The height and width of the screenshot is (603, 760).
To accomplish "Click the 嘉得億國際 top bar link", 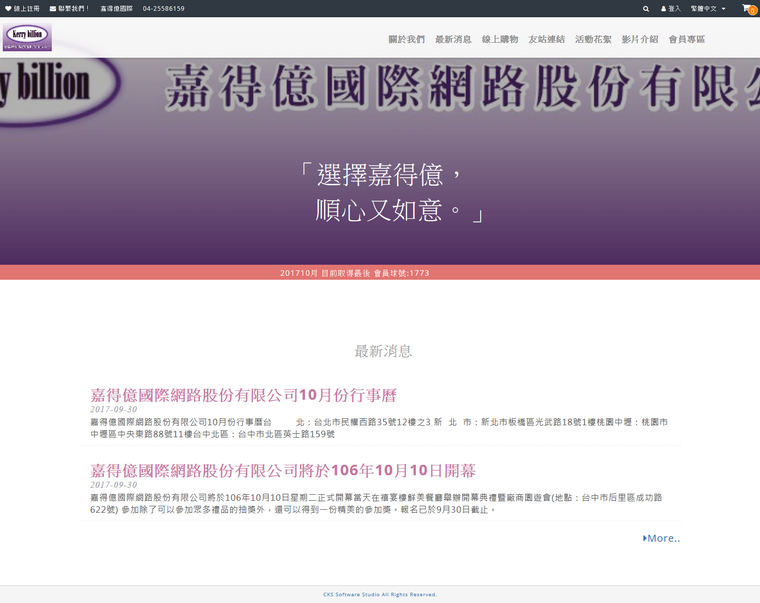I will tap(116, 9).
